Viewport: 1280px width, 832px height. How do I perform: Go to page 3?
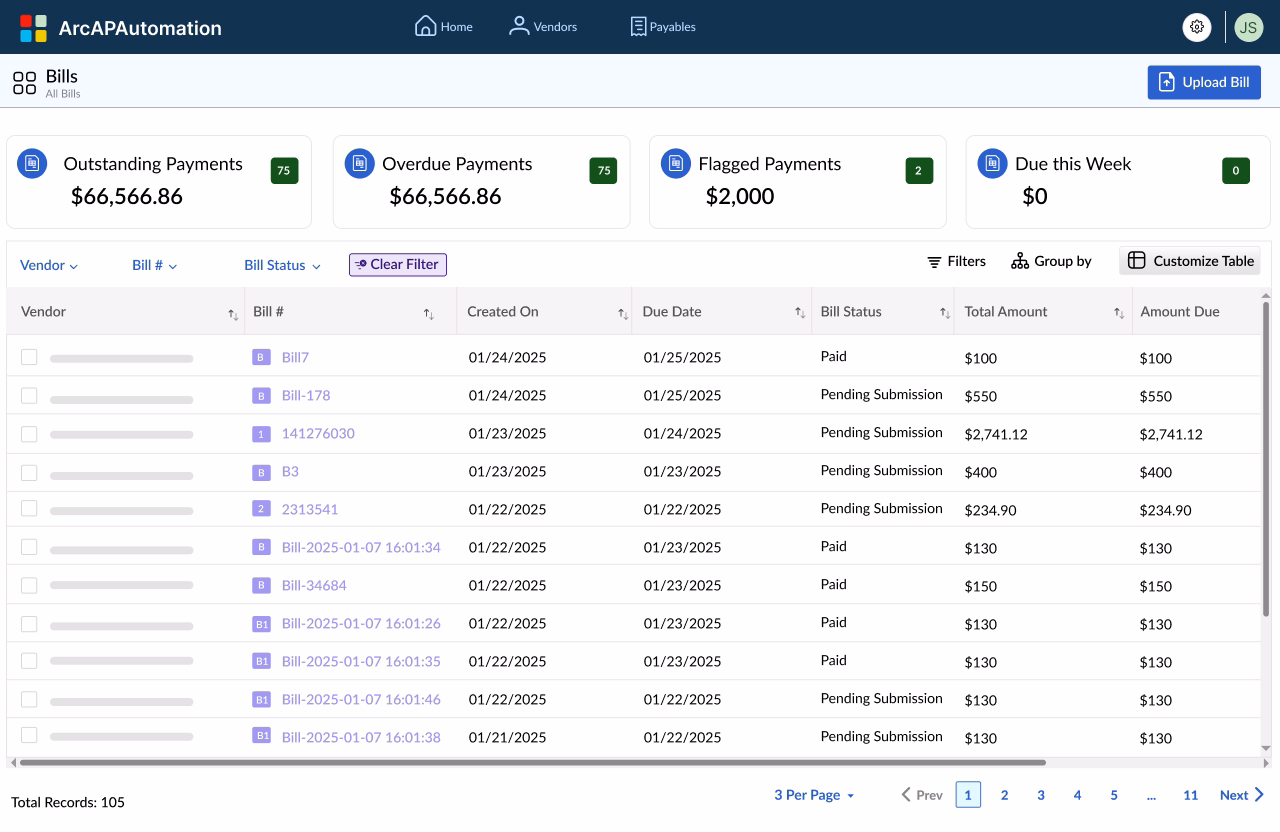tap(1041, 795)
